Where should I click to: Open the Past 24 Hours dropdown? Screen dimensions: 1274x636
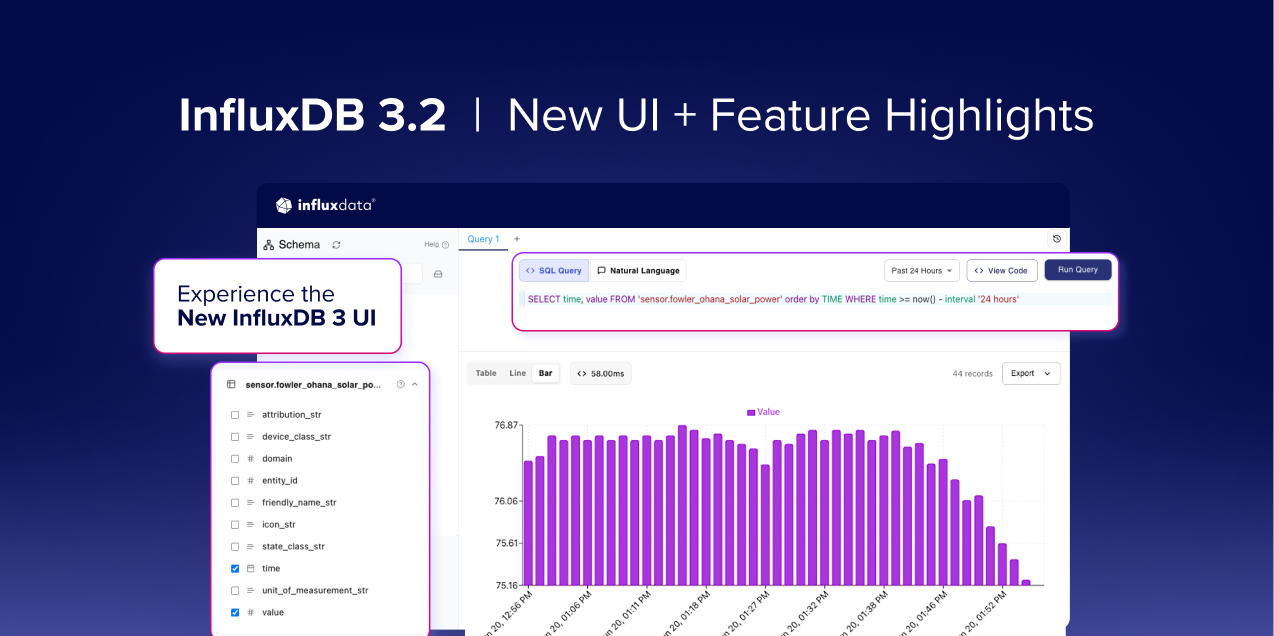tap(922, 270)
